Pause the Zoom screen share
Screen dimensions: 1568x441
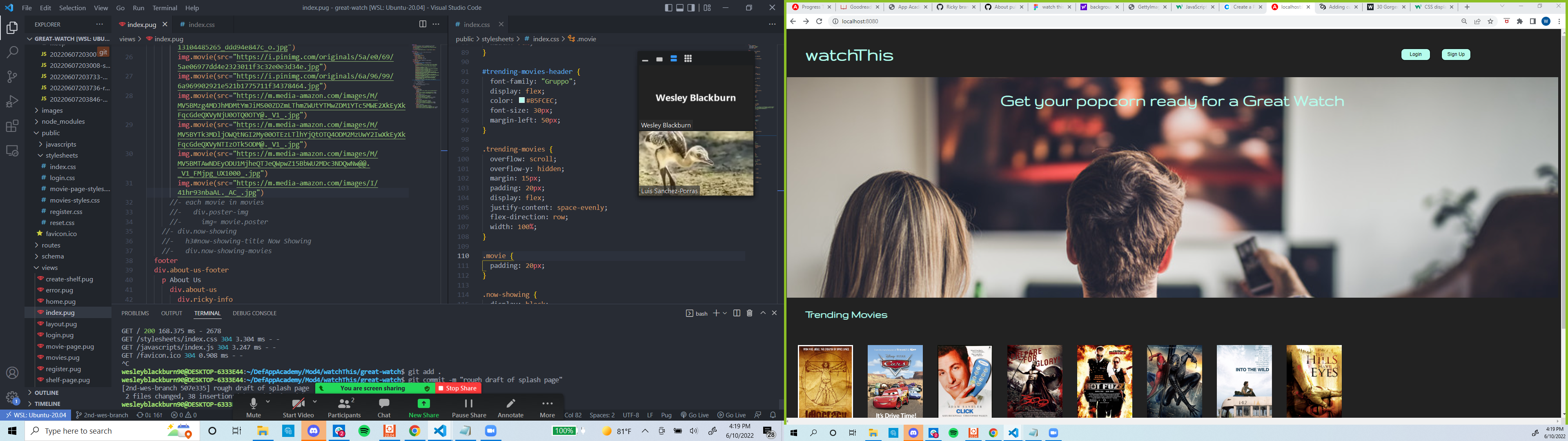[x=469, y=408]
